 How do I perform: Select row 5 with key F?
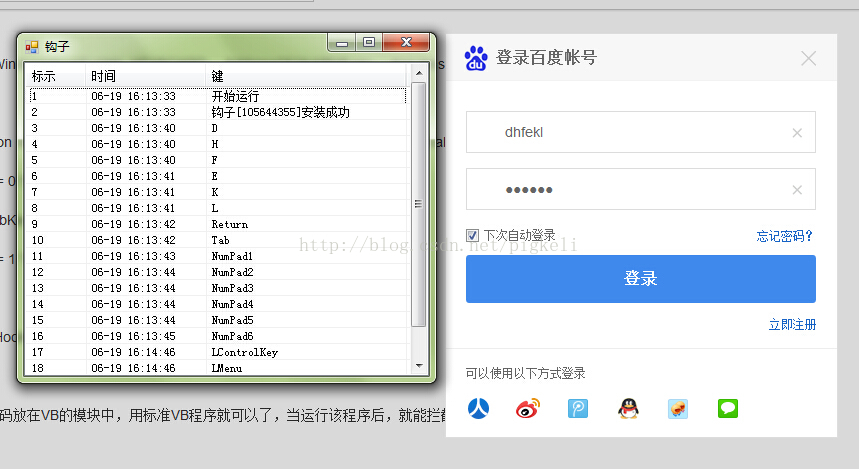[x=217, y=160]
